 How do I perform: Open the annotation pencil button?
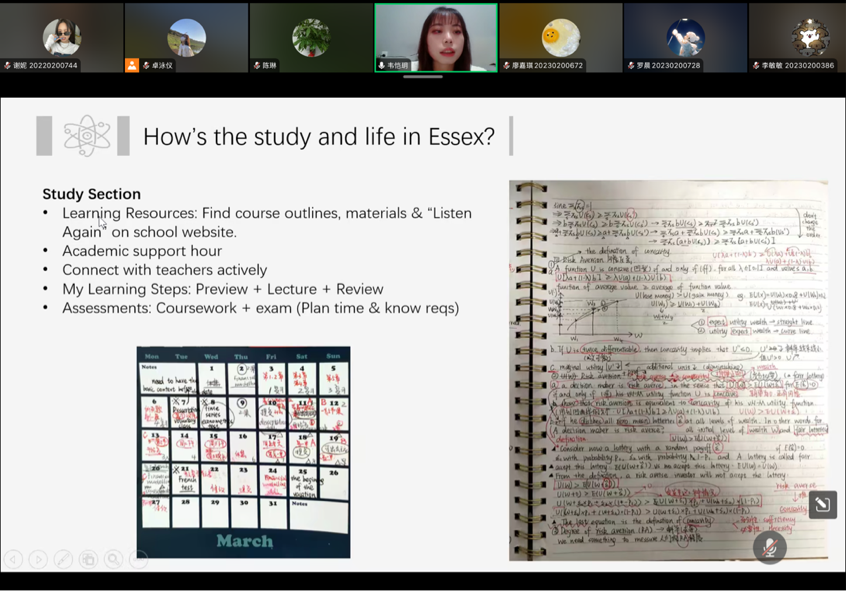(822, 505)
